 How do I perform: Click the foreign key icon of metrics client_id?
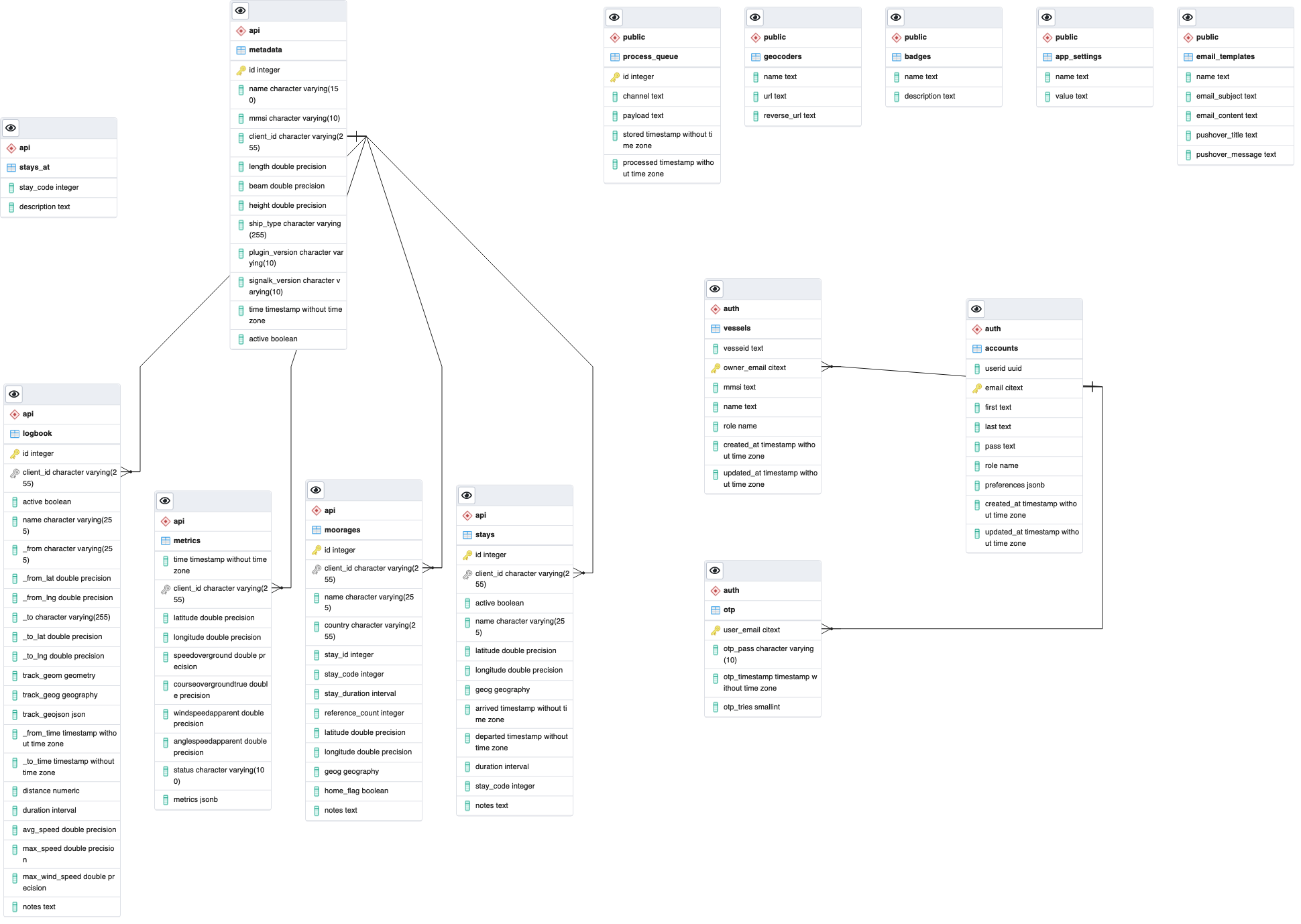click(166, 589)
